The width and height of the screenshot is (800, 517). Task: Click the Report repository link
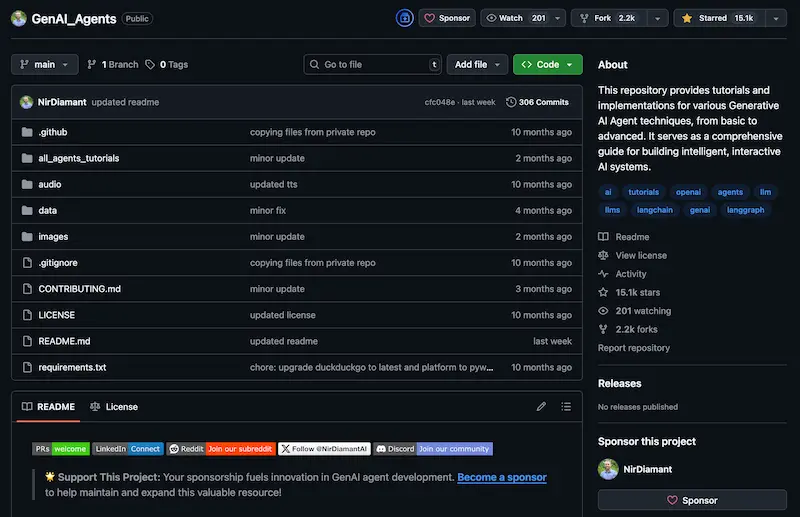[x=634, y=348]
